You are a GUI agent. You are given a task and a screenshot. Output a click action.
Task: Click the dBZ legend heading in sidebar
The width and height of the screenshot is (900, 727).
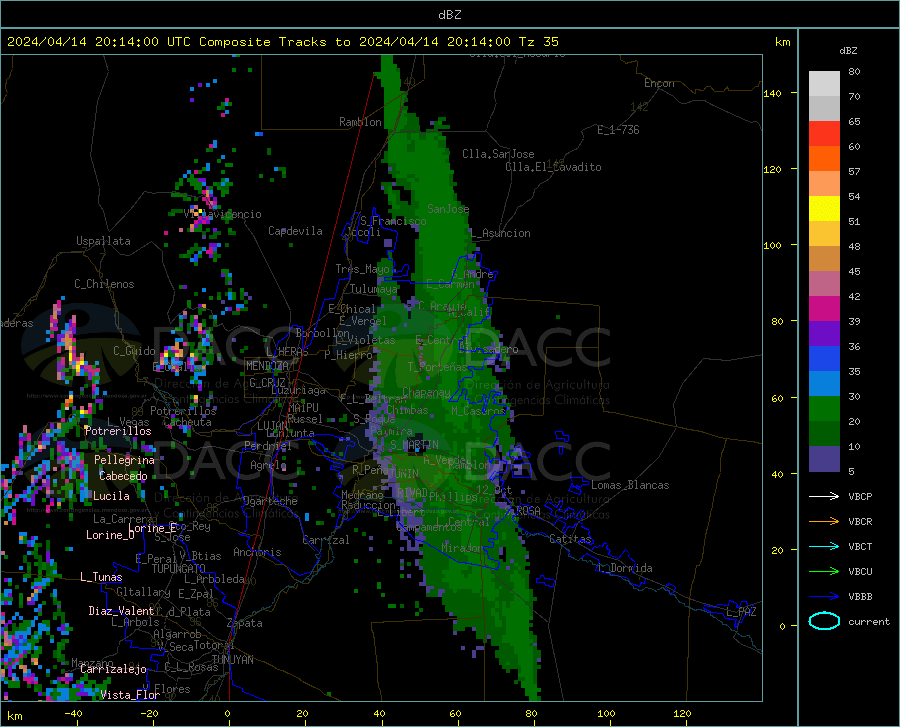coord(848,50)
